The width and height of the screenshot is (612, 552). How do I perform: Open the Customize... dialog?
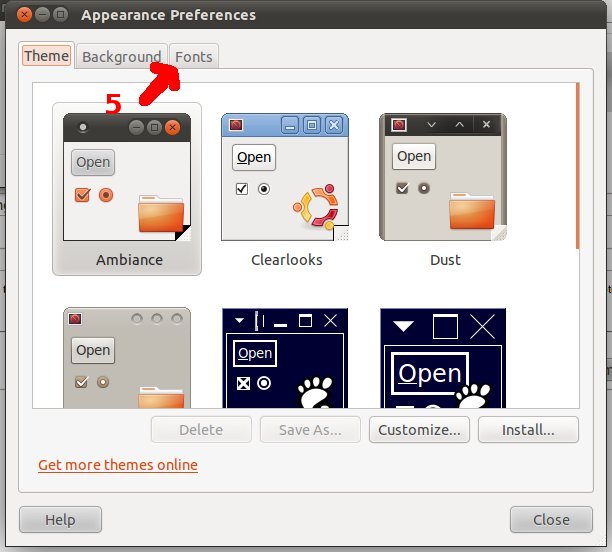point(419,429)
